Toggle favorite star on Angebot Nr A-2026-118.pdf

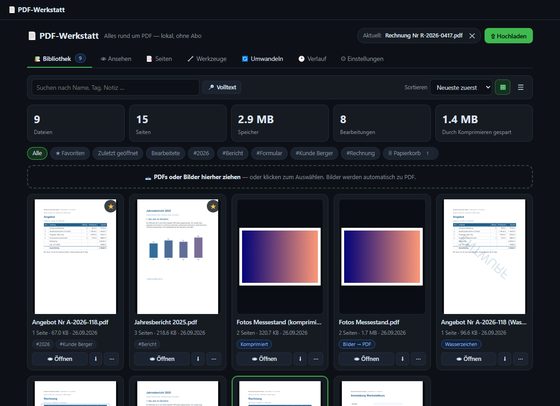click(x=110, y=206)
